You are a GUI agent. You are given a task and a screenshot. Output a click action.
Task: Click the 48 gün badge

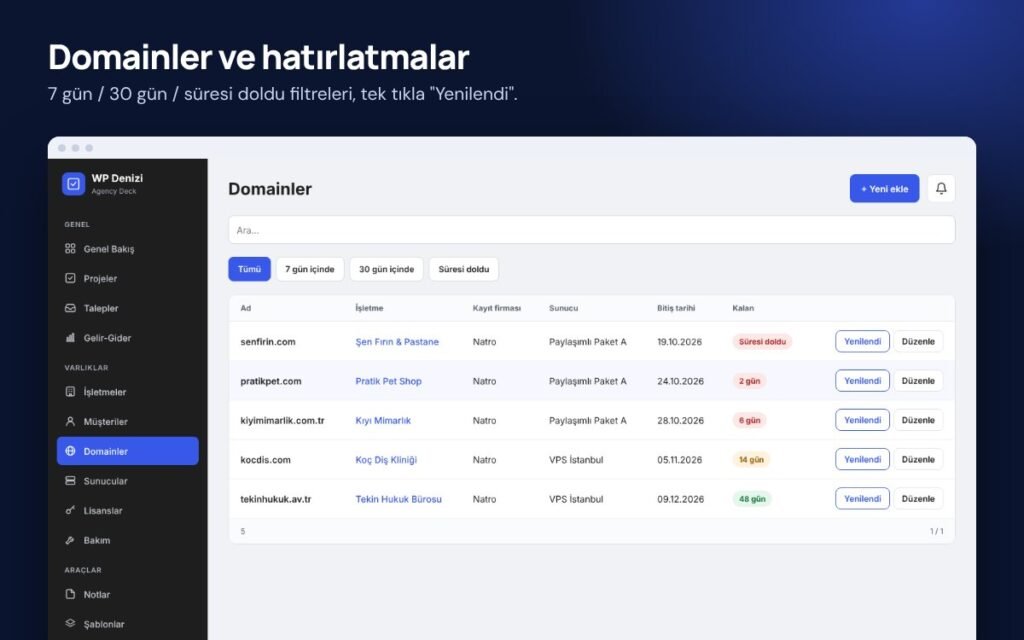pos(752,499)
